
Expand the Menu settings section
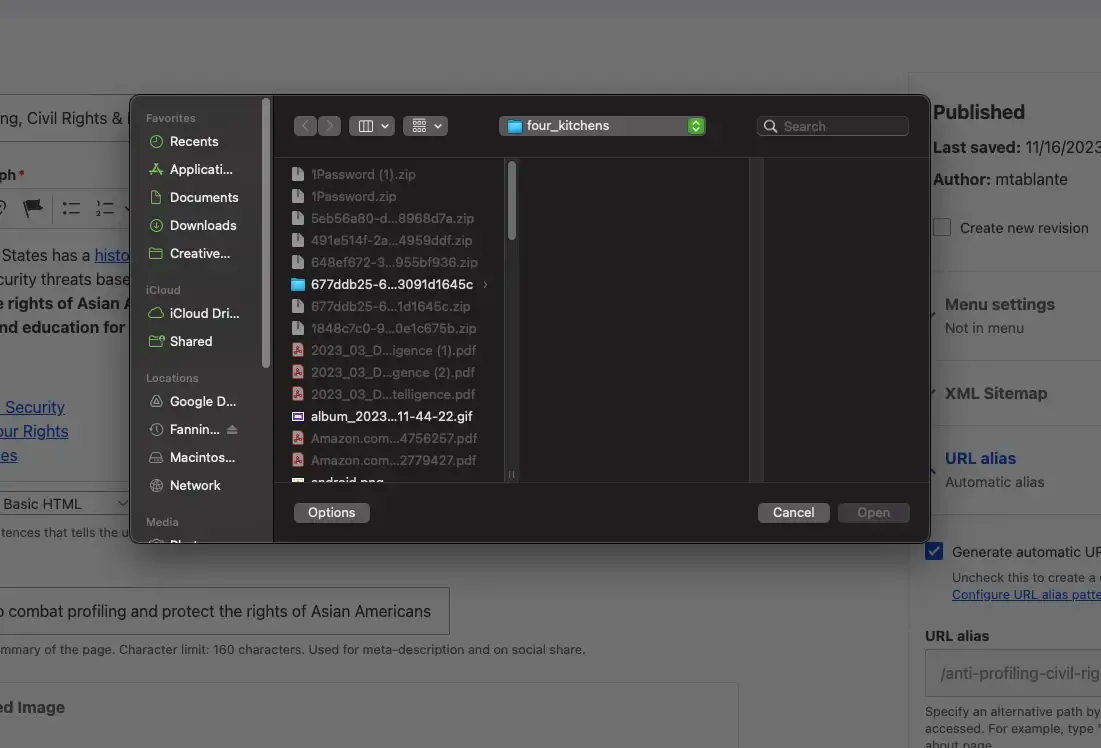pyautogui.click(x=1000, y=304)
